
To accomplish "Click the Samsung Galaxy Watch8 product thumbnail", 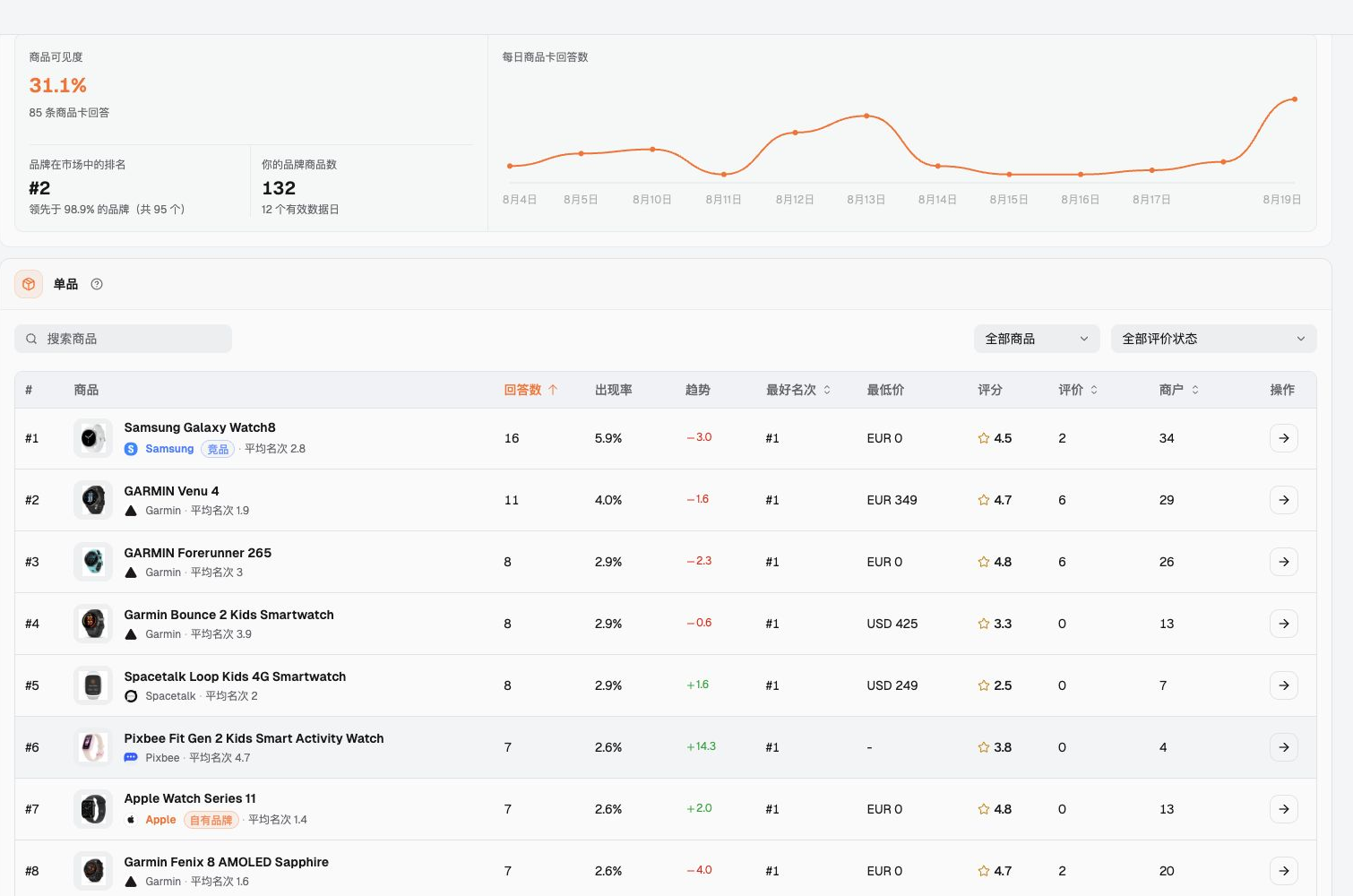I will click(x=93, y=438).
